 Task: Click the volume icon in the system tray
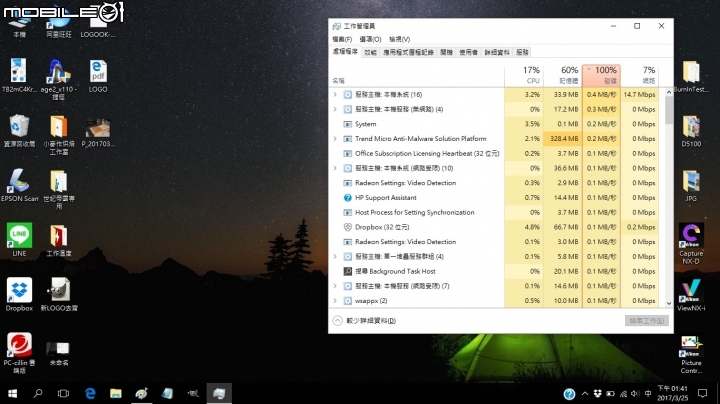[x=635, y=393]
